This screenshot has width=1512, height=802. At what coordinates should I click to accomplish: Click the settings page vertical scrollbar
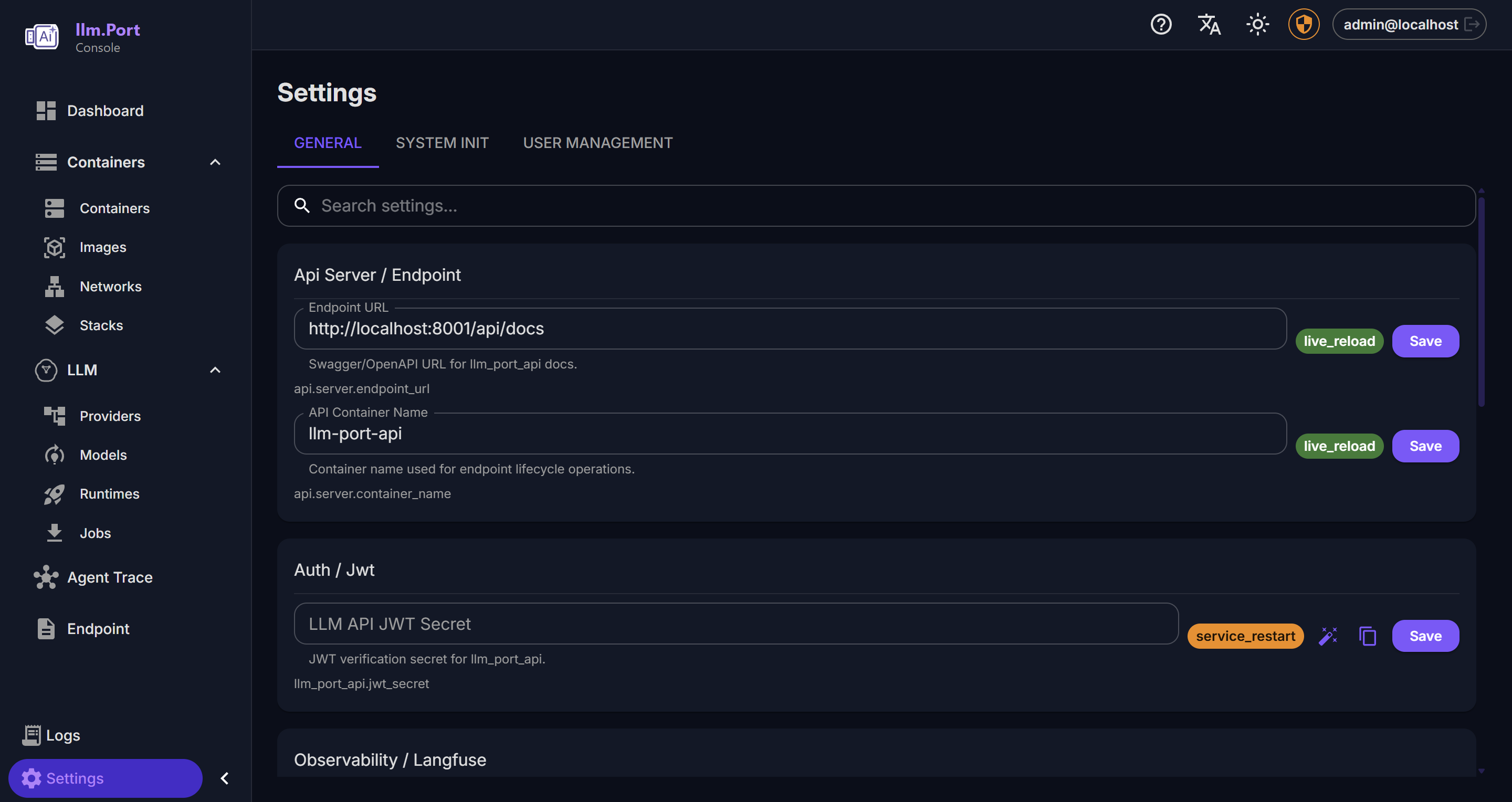[x=1481, y=302]
